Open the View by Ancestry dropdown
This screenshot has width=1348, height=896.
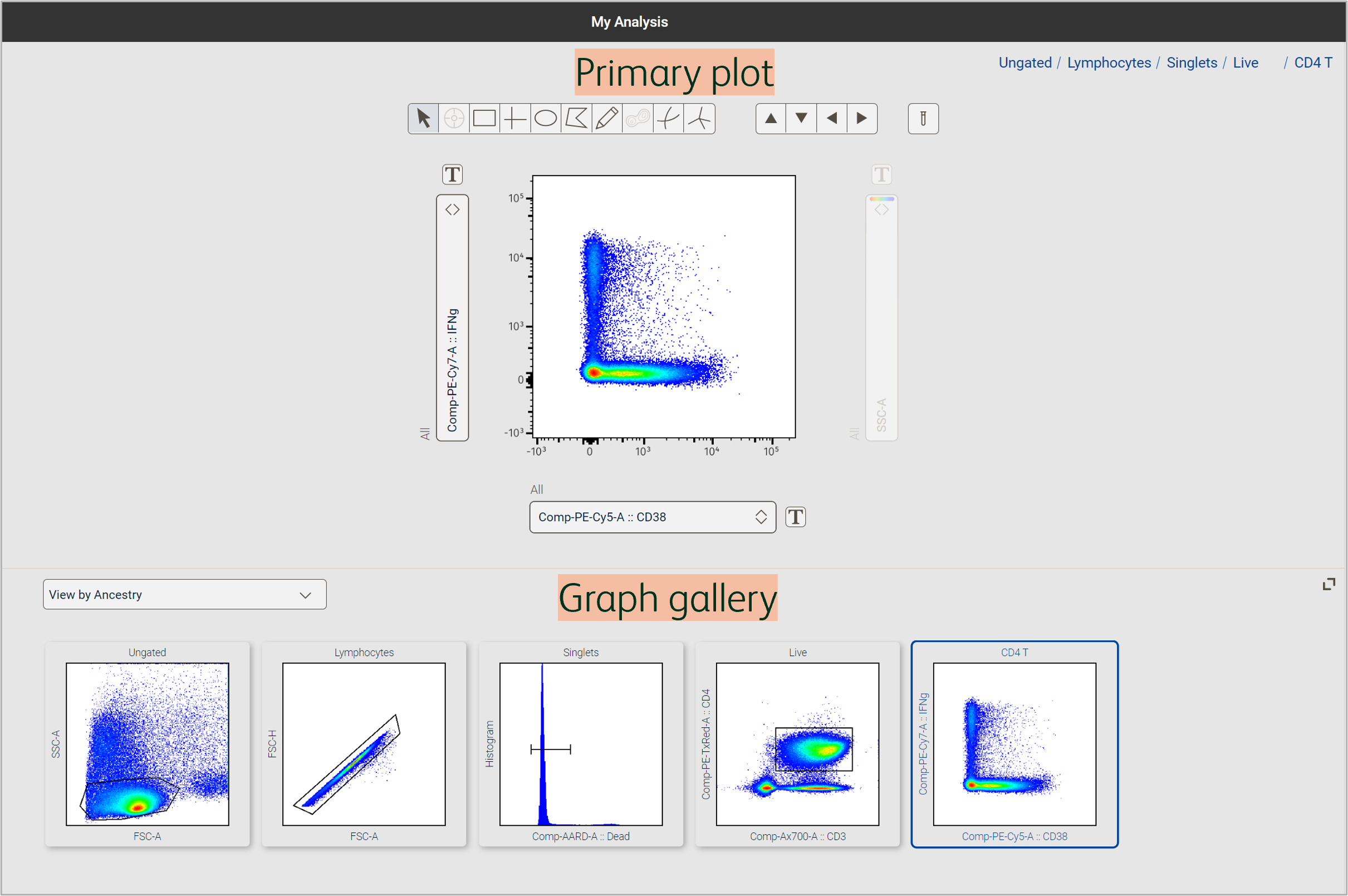(184, 594)
